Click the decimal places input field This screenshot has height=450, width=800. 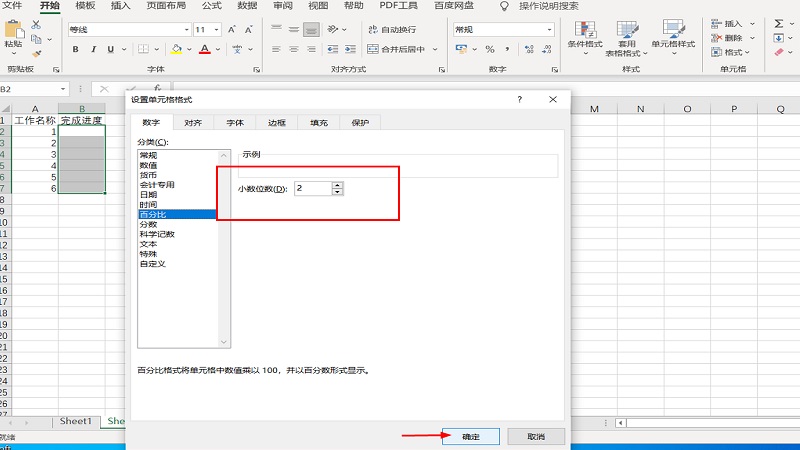tap(312, 188)
